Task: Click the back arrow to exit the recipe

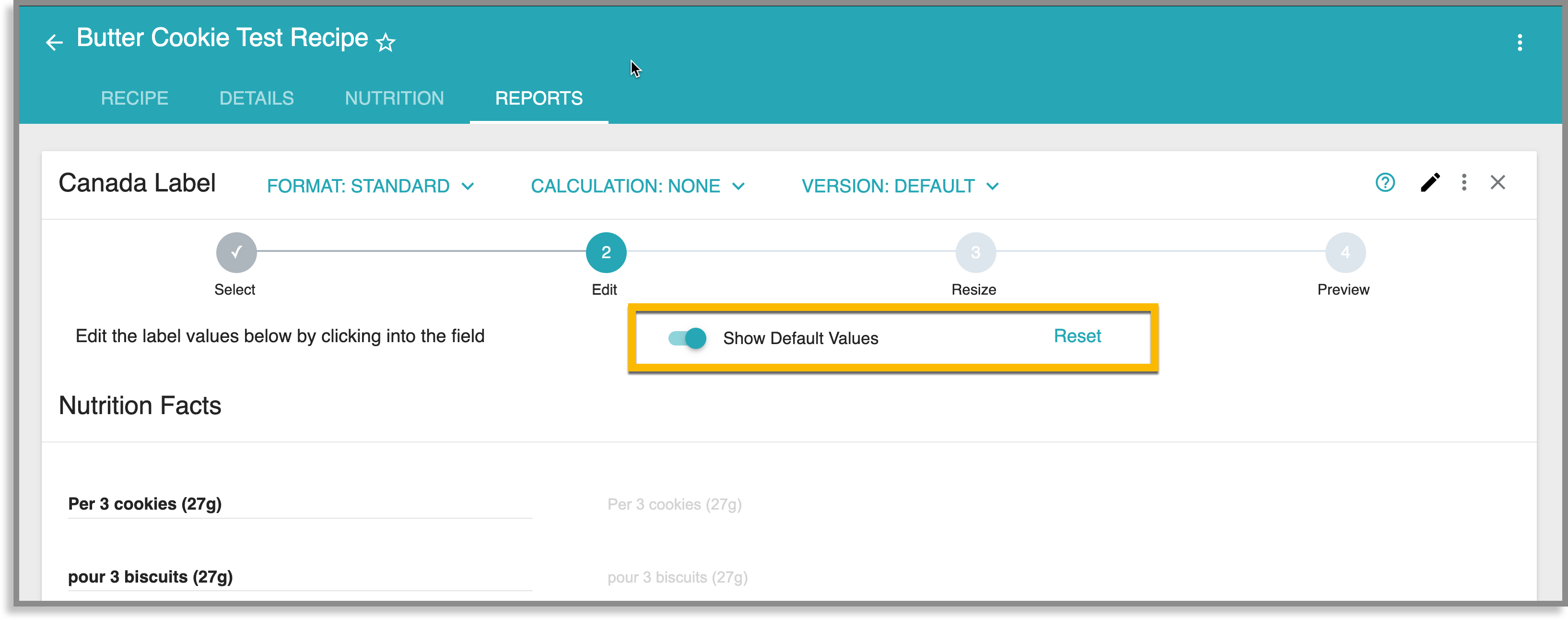Action: click(x=54, y=41)
